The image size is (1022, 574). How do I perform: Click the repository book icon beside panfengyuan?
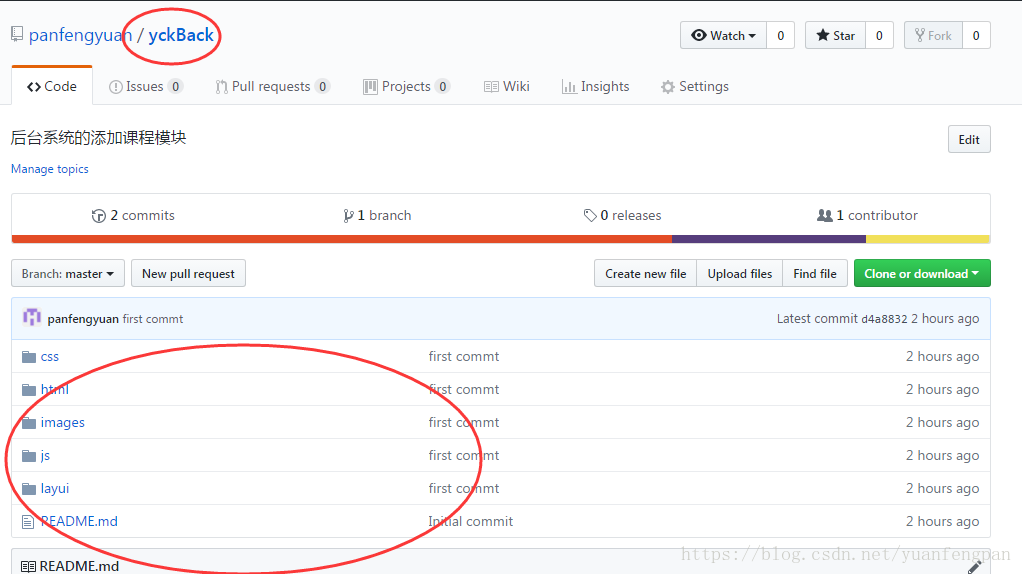coord(17,34)
